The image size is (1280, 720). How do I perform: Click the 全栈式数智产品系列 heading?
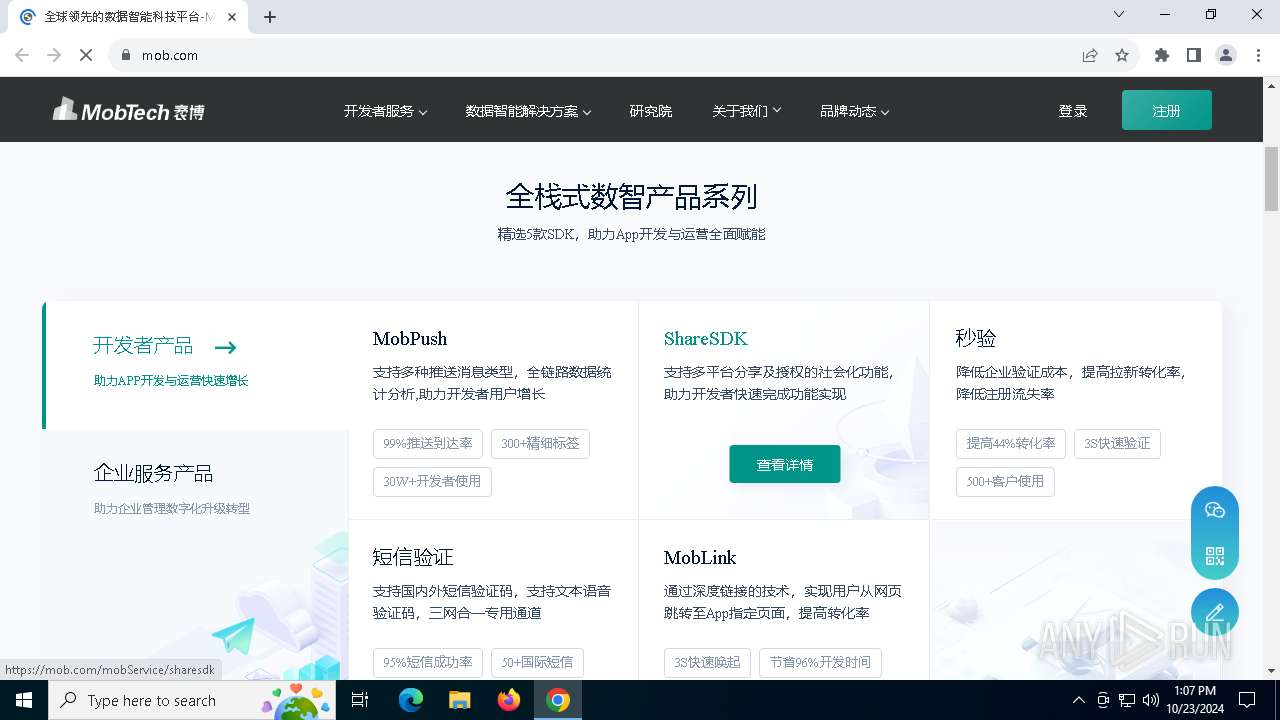coord(631,196)
